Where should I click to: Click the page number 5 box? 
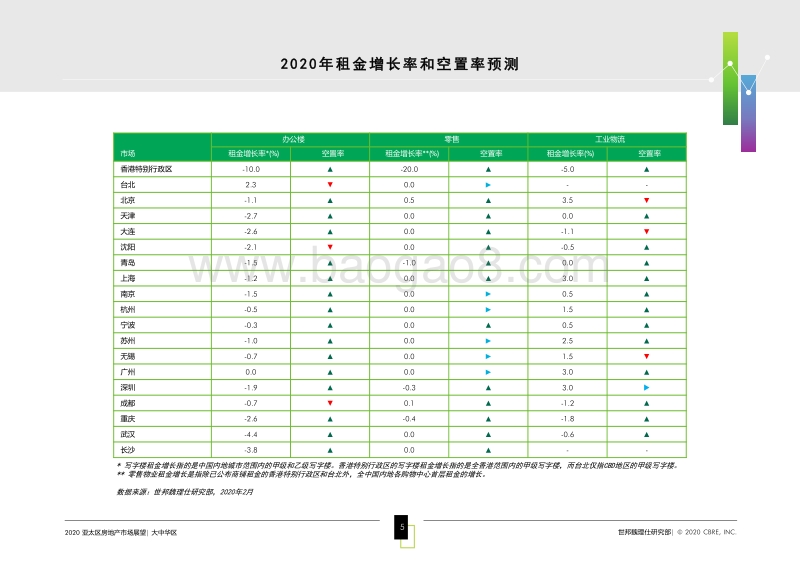point(402,527)
